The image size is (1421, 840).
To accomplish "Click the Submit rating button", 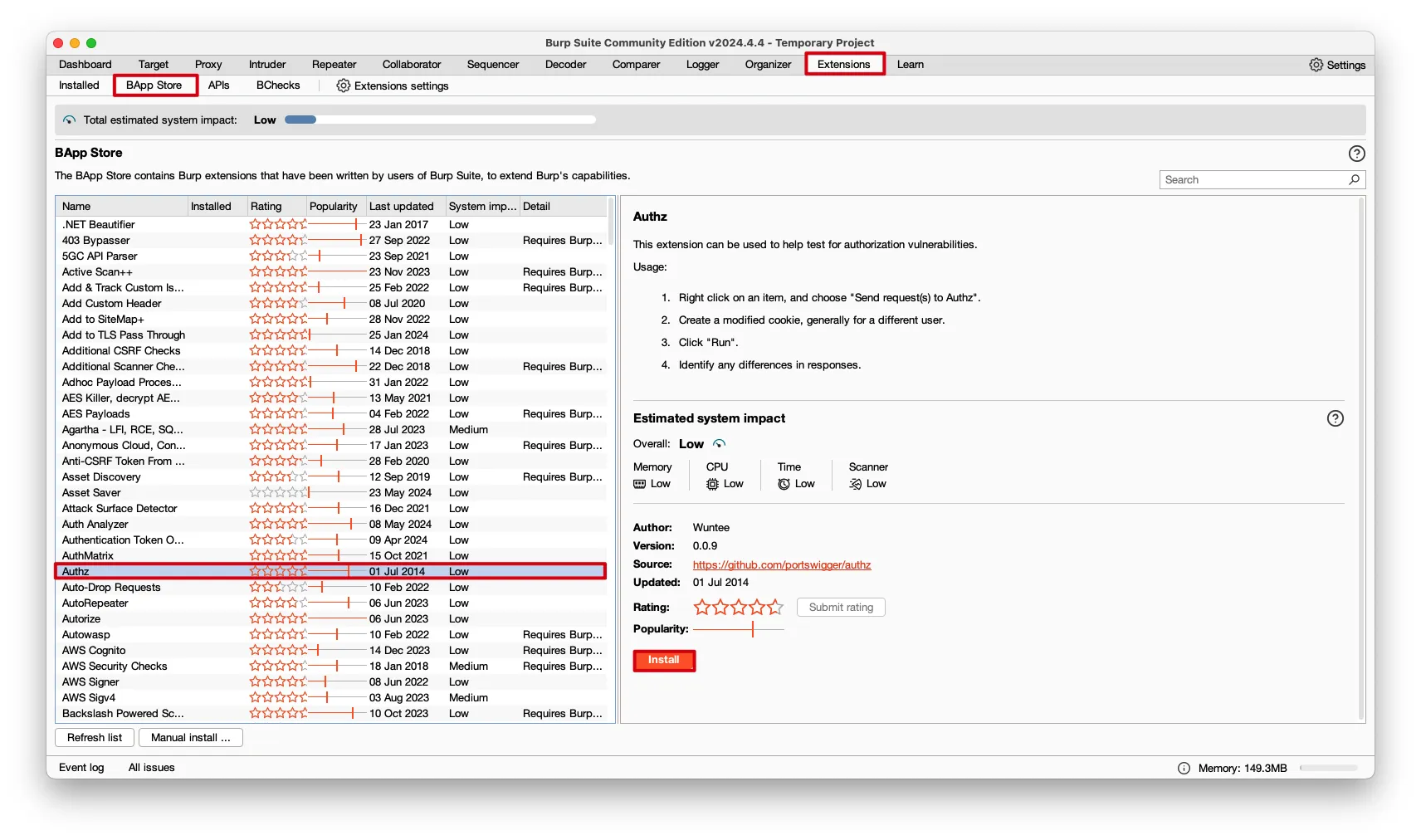I will coord(841,608).
